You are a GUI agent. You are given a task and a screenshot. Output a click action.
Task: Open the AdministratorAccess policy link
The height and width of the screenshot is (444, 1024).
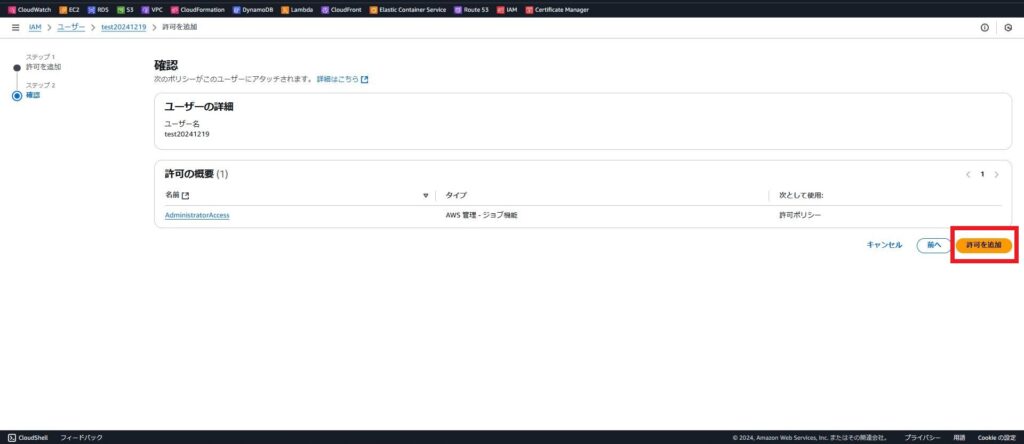(x=197, y=215)
